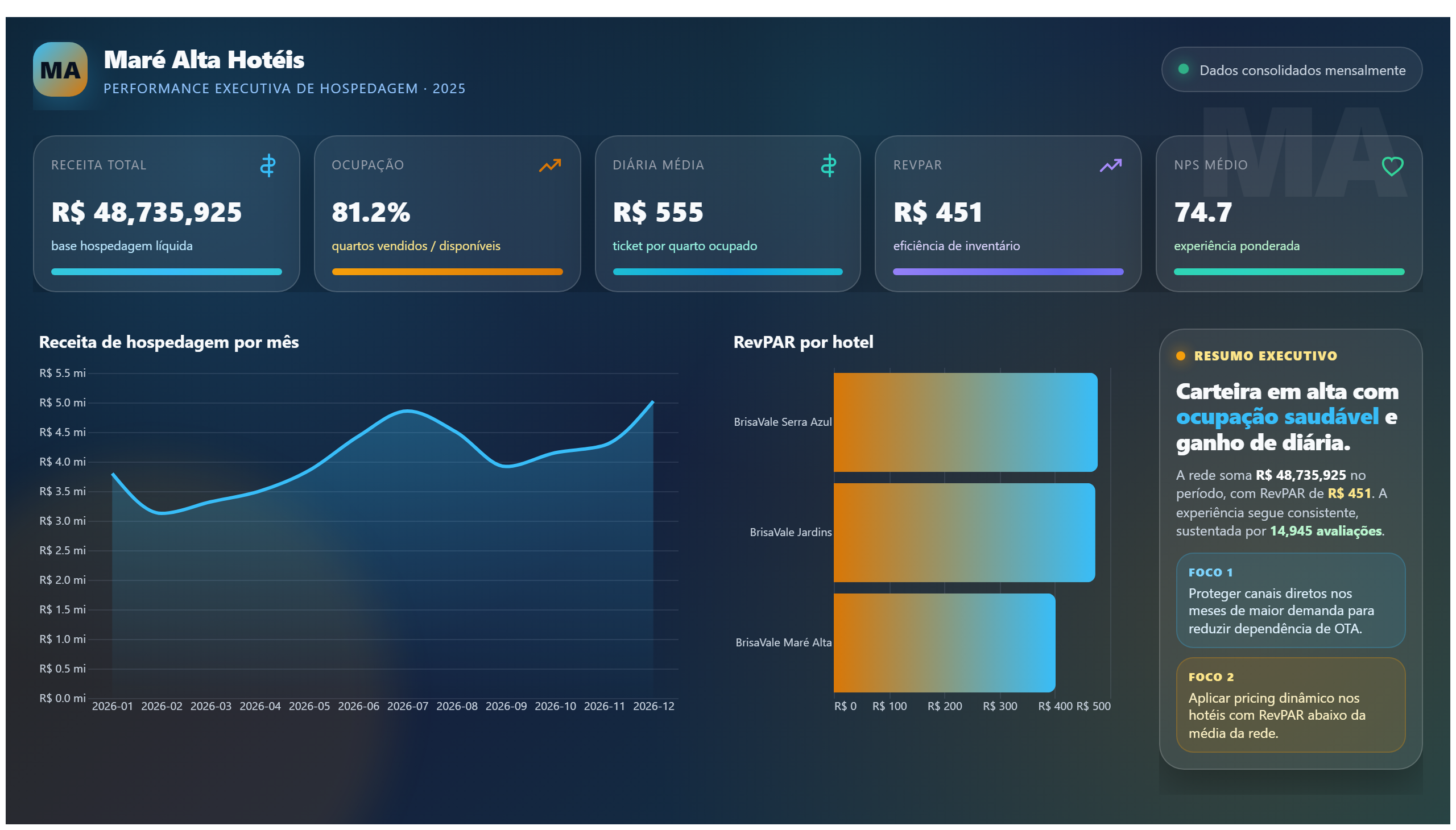Select the BrisaVale Jardins bar
This screenshot has height=830, width=1456.
[x=964, y=533]
